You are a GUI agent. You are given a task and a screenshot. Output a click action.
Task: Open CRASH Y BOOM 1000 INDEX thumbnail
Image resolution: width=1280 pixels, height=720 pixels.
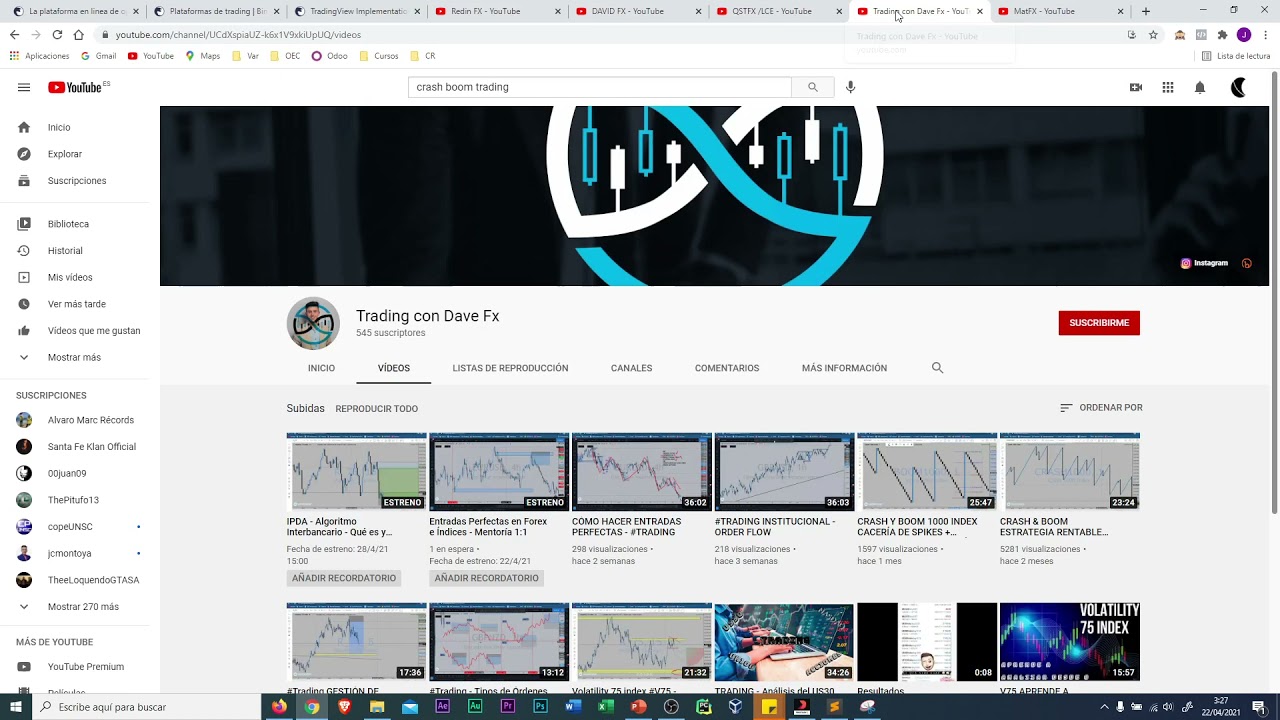(927, 472)
